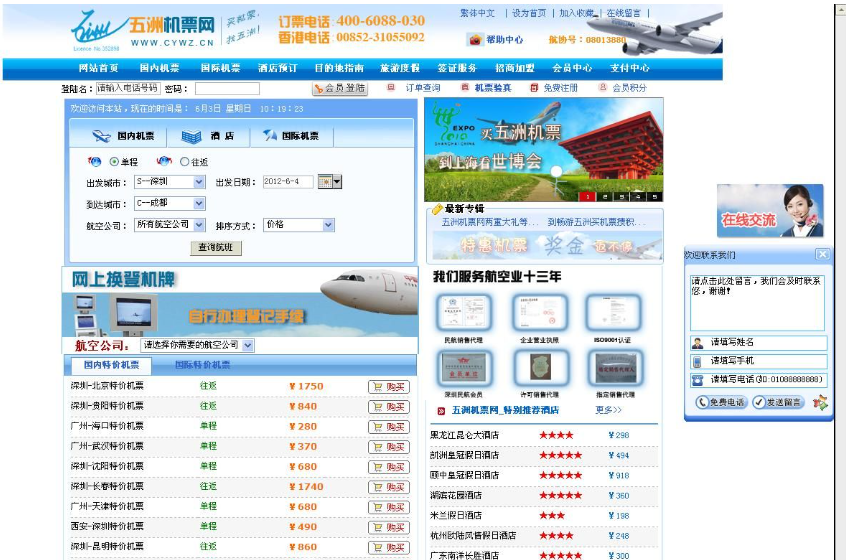Screen dimensions: 846x560
Task: Click the mobile phone icon in the 请填写手机 row
Action: (x=698, y=361)
